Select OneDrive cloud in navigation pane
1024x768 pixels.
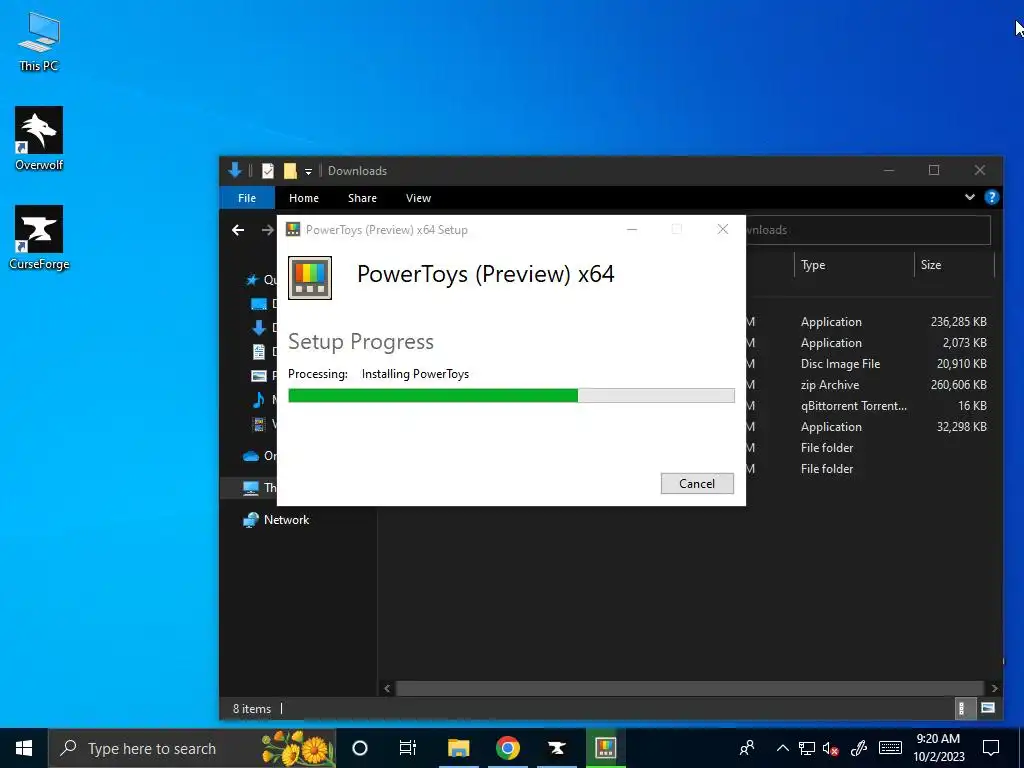coord(251,456)
